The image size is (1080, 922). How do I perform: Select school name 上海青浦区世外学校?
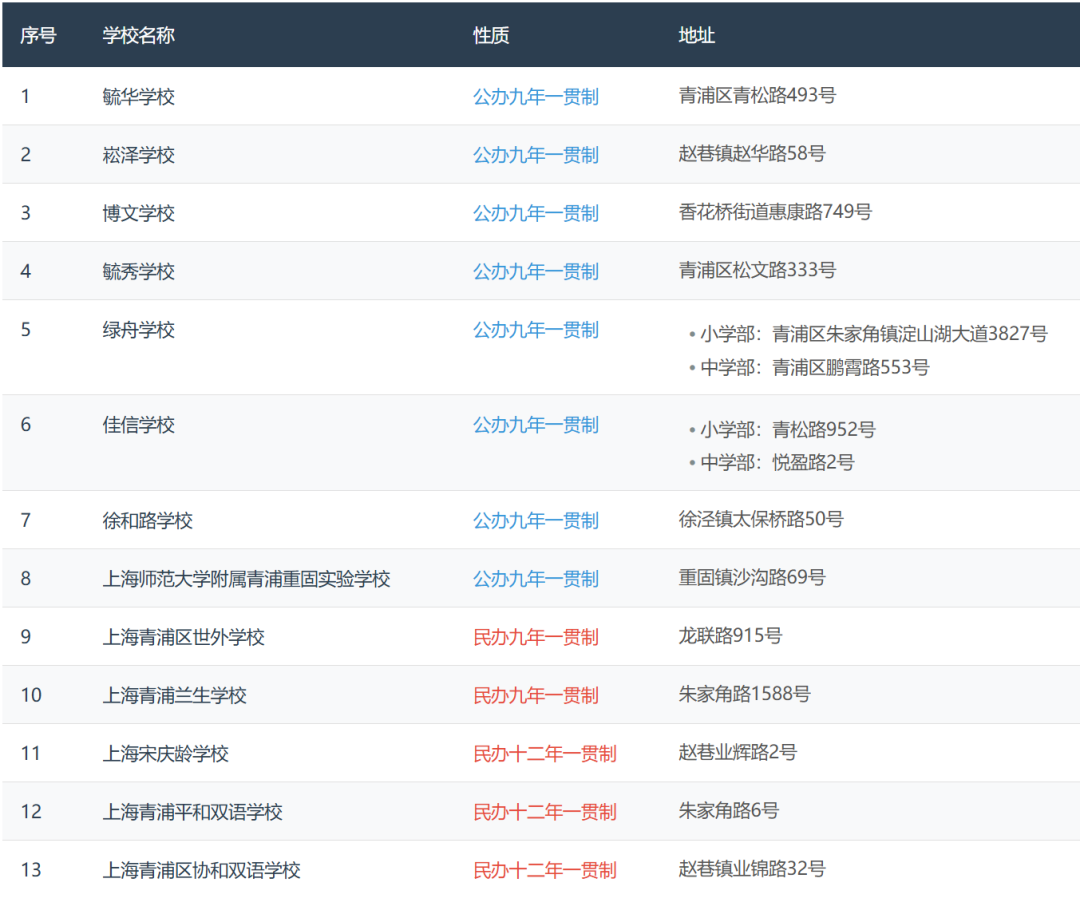(x=183, y=637)
